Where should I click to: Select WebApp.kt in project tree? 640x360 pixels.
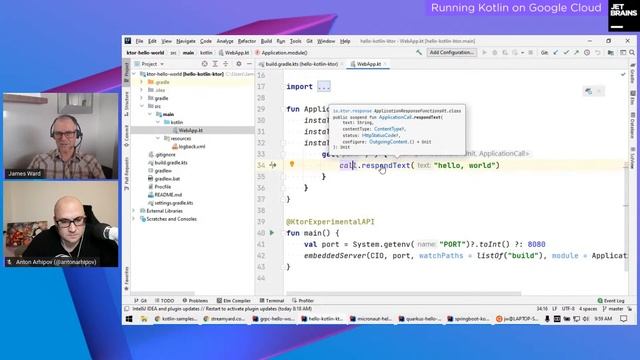click(190, 130)
